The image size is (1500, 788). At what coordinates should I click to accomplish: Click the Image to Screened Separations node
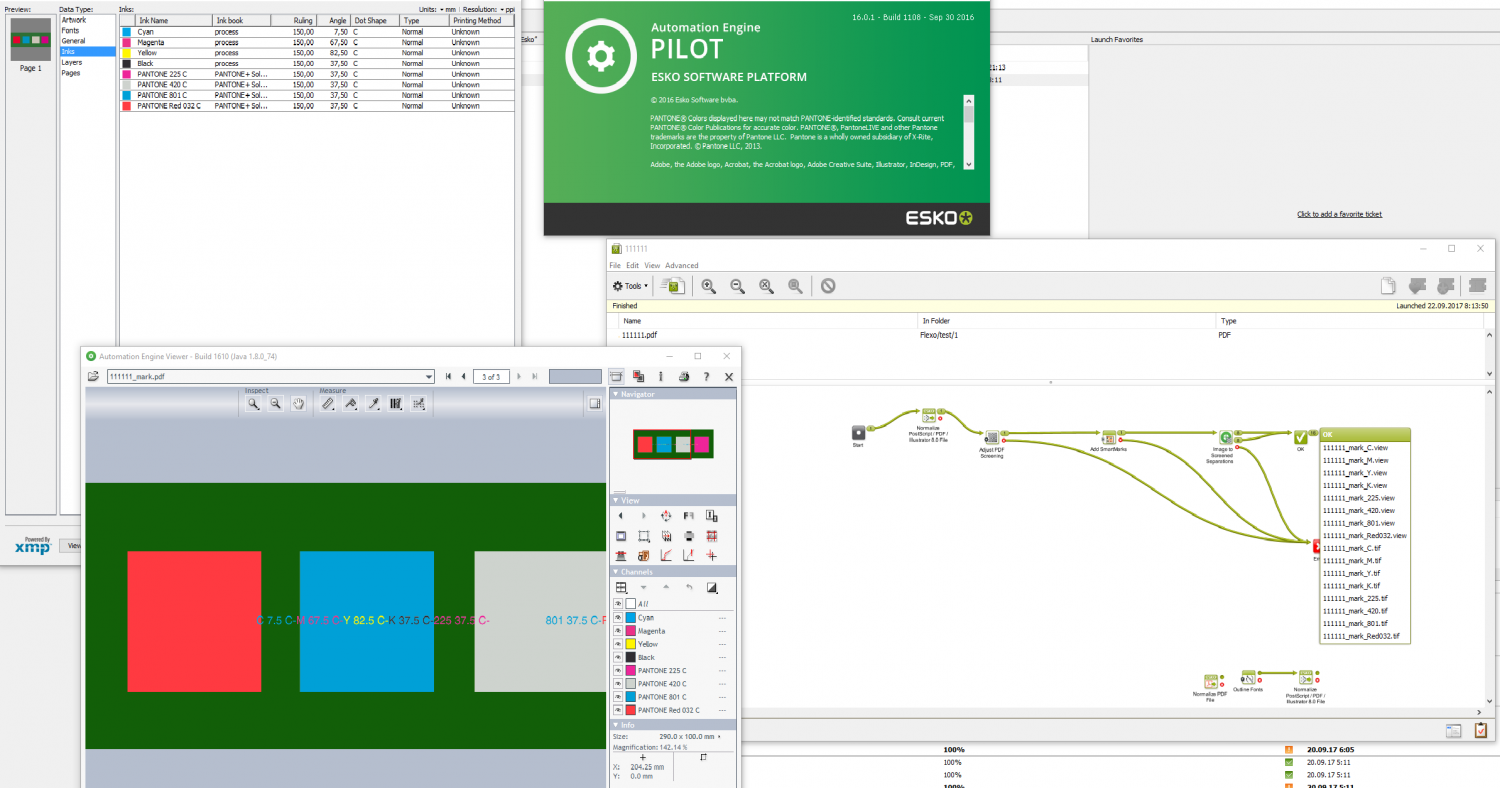(1226, 437)
